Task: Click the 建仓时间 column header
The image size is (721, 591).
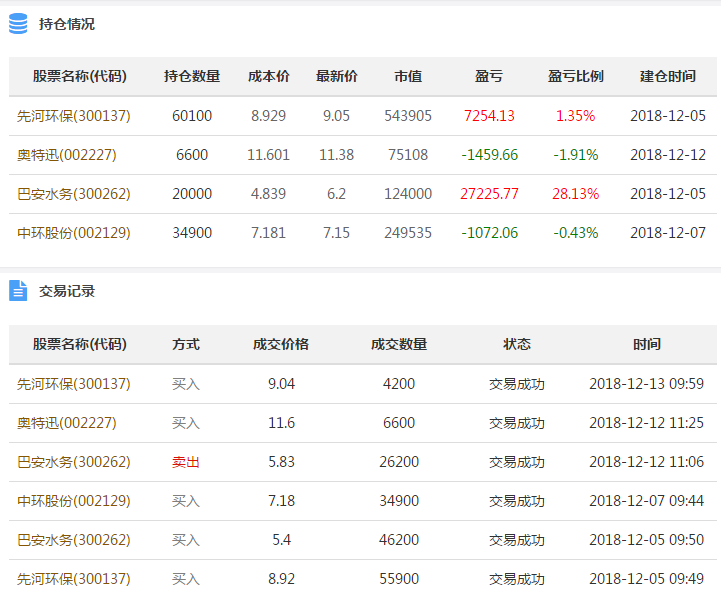Action: (668, 76)
